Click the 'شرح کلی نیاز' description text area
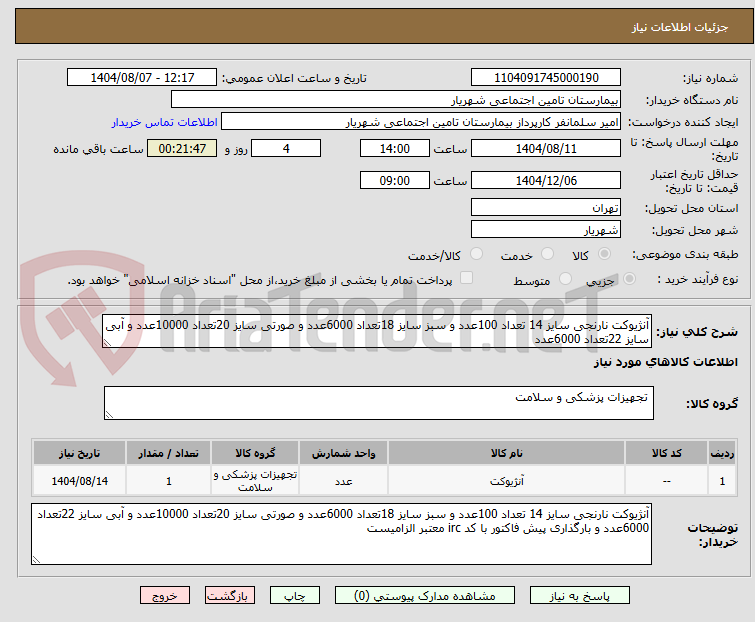 (x=382, y=331)
